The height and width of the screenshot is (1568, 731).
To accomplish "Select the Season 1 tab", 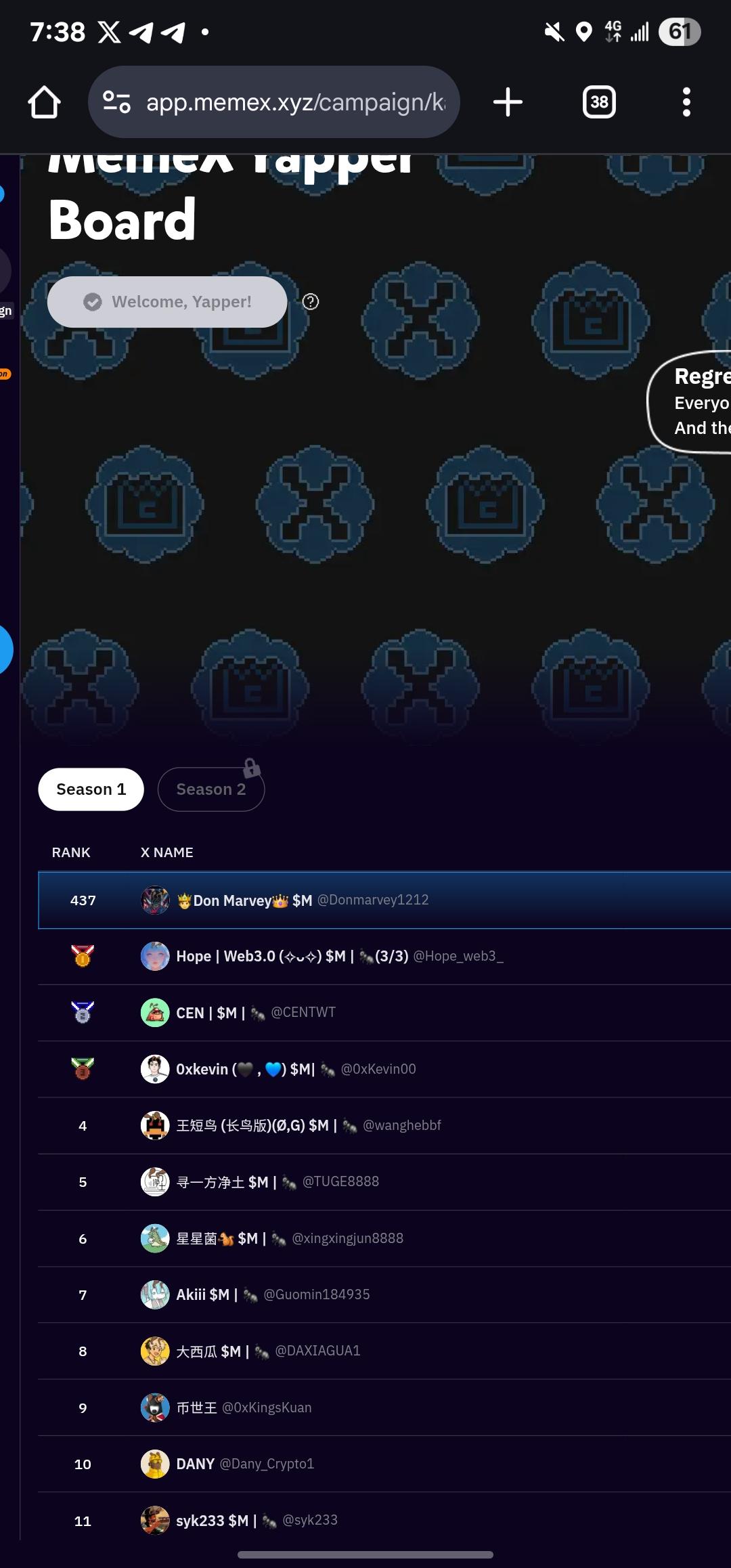I will click(x=91, y=789).
